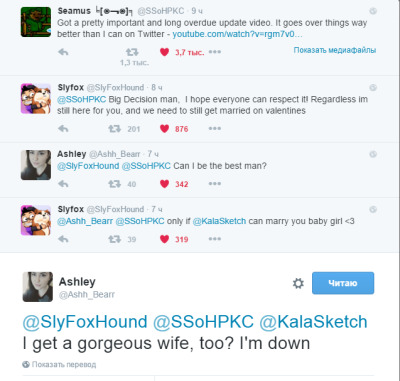
Task: Reply to Seamus's update video tweet
Action: (x=63, y=52)
